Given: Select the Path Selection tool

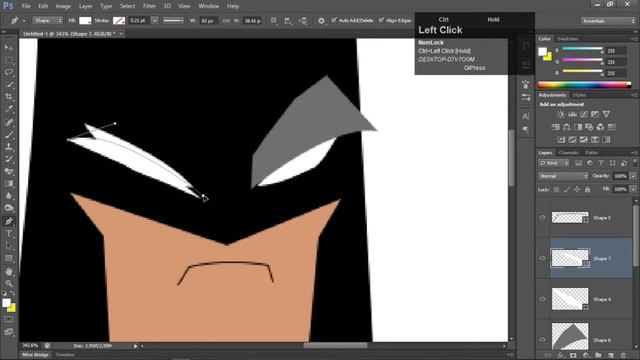Looking at the screenshot, I should (9, 246).
